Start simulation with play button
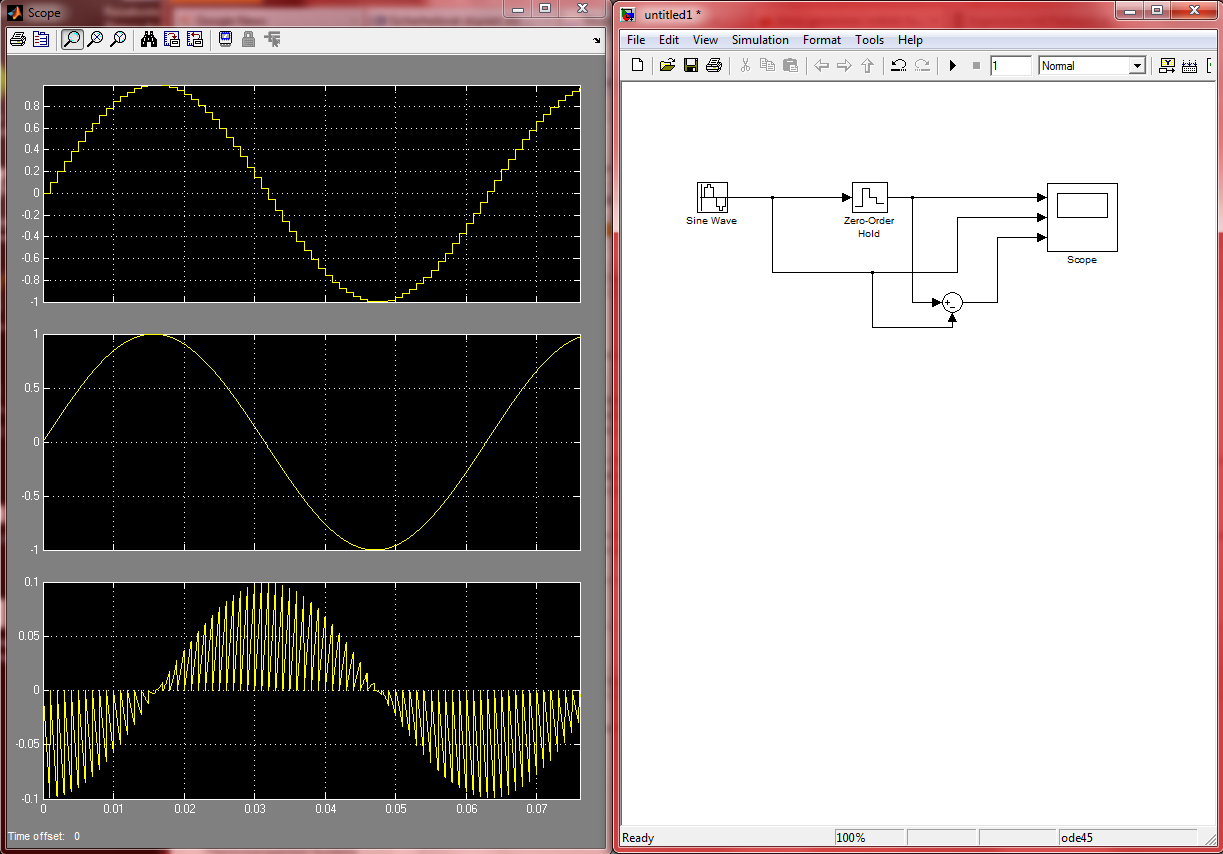Image resolution: width=1223 pixels, height=854 pixels. [953, 66]
